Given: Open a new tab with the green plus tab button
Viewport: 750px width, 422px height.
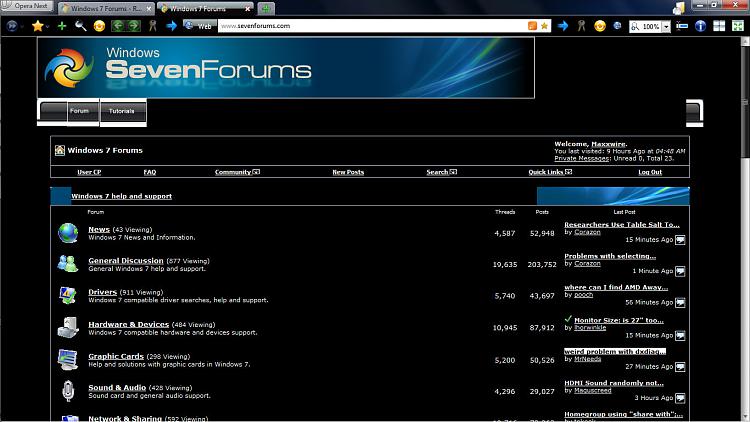Looking at the screenshot, I should tap(266, 8).
